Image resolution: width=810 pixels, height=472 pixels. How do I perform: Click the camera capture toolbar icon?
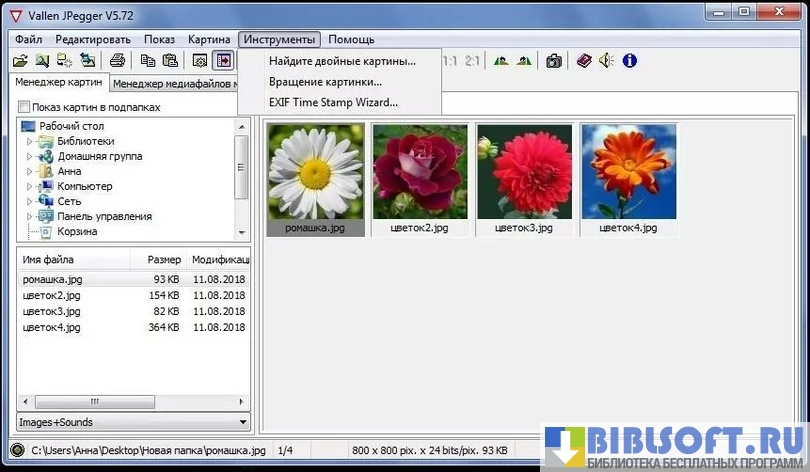(x=553, y=61)
